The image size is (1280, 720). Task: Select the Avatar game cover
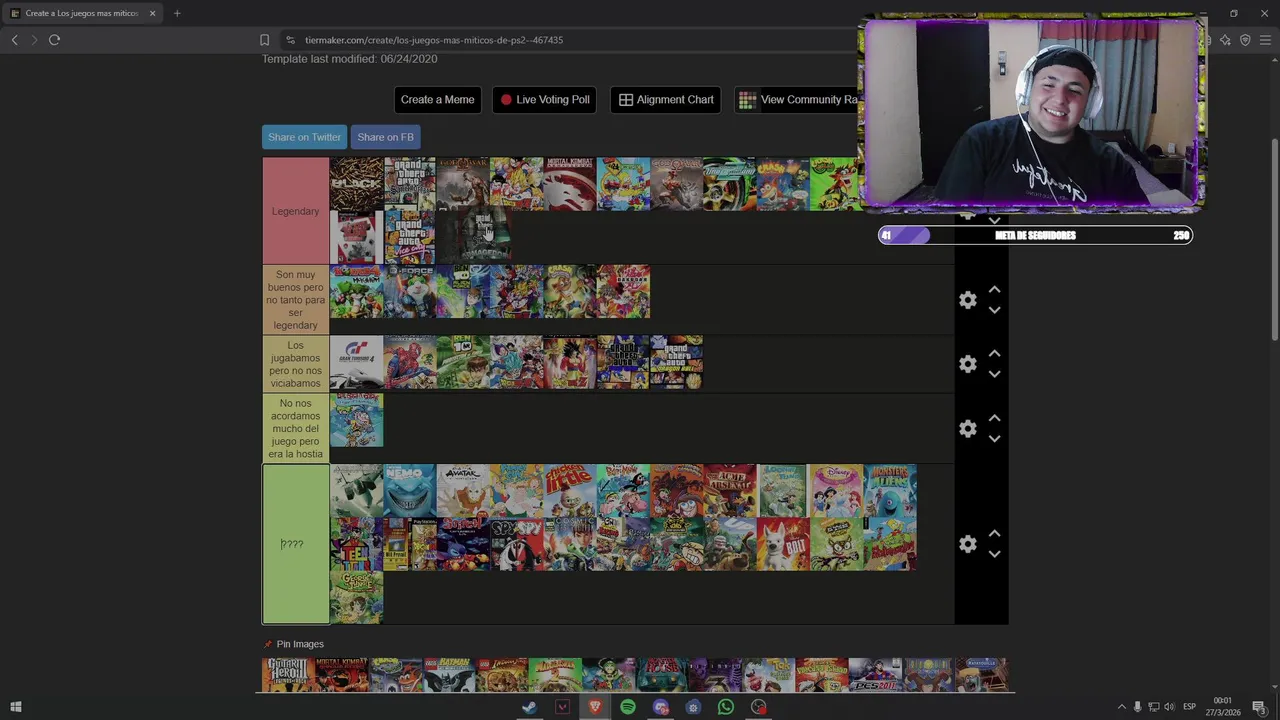[x=463, y=491]
